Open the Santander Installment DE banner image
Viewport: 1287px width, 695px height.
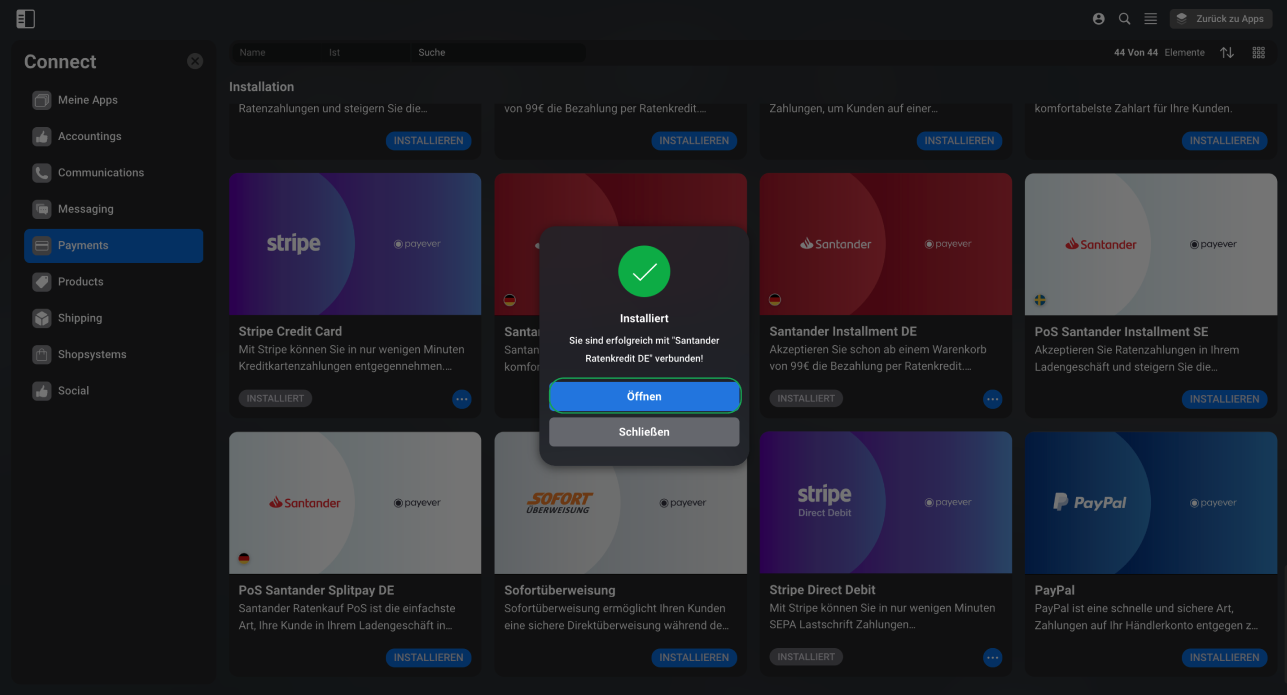coord(886,244)
